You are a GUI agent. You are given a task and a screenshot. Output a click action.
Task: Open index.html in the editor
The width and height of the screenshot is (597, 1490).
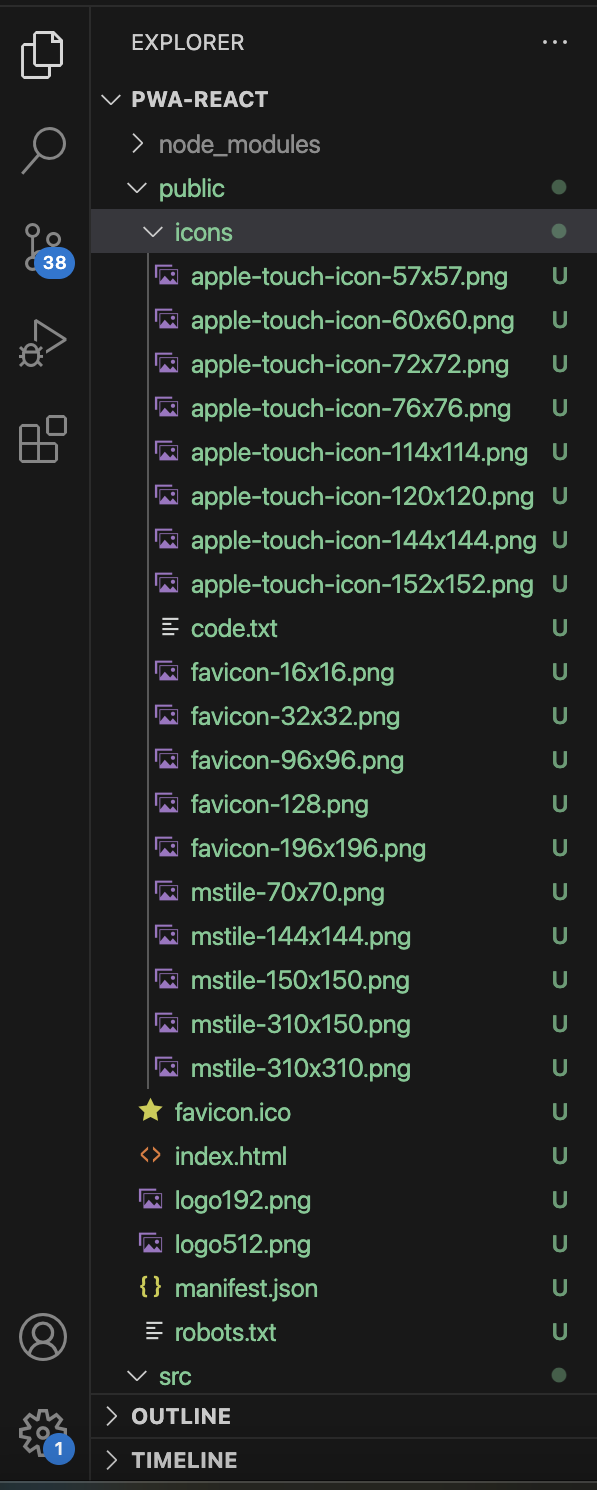(230, 1155)
